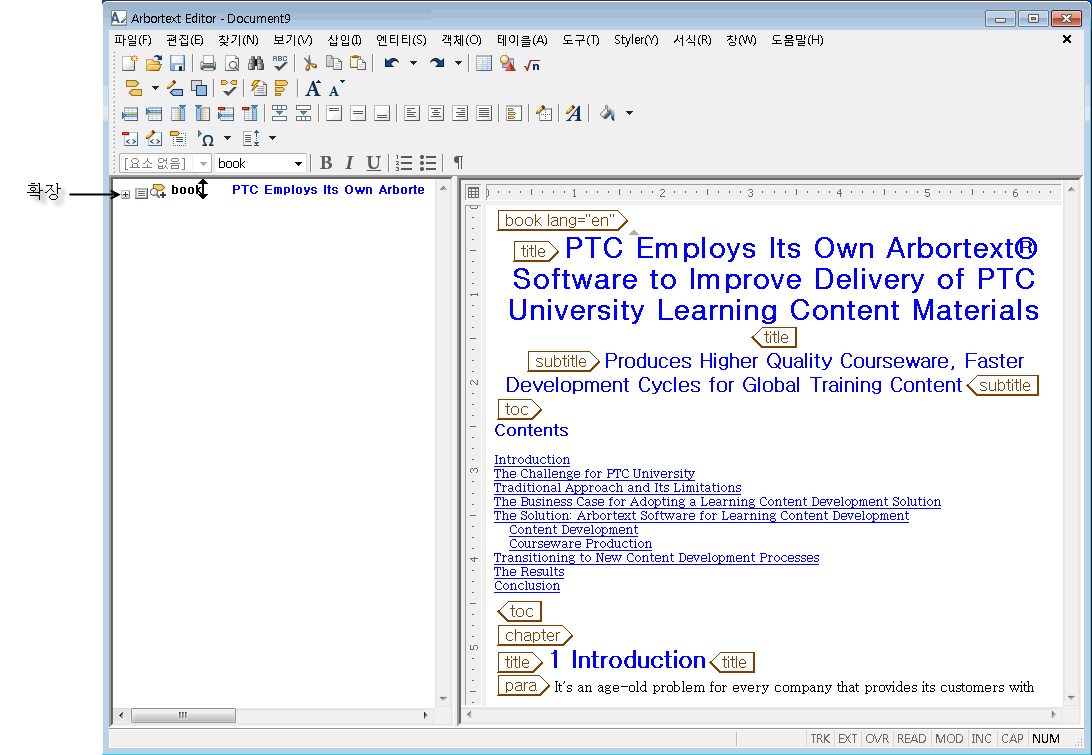Toggle numbered list

pyautogui.click(x=404, y=163)
